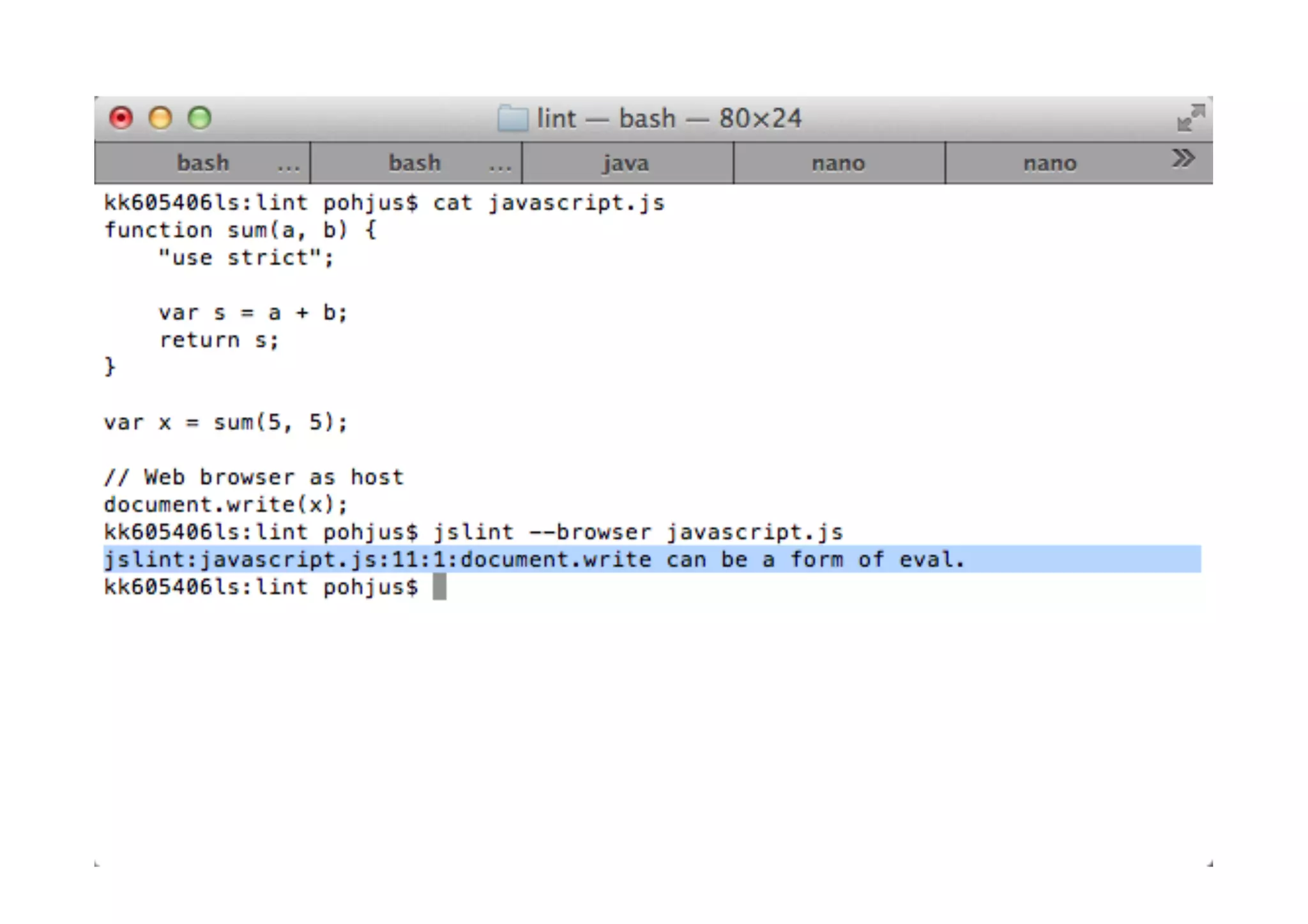
Task: Click the bottom-left window resize corner
Action: tap(98, 863)
